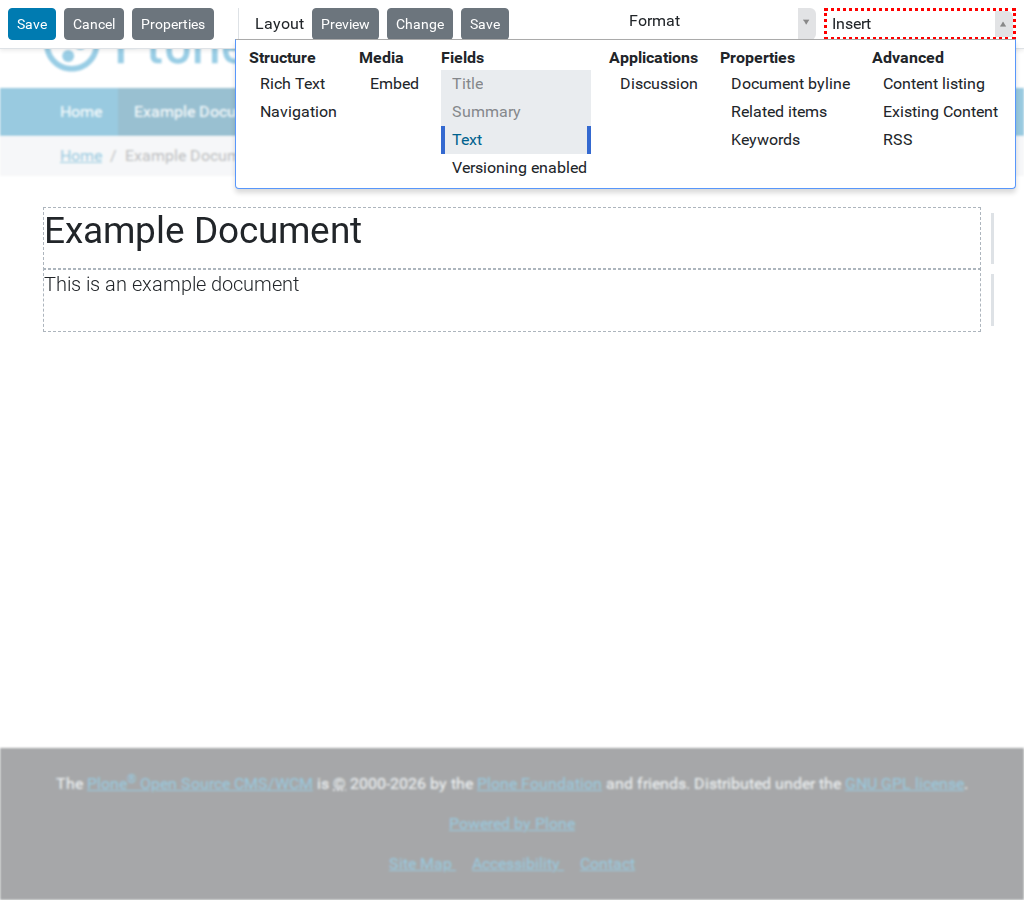Viewport: 1024px width, 900px height.
Task: Cancel editing the layout
Action: point(94,24)
